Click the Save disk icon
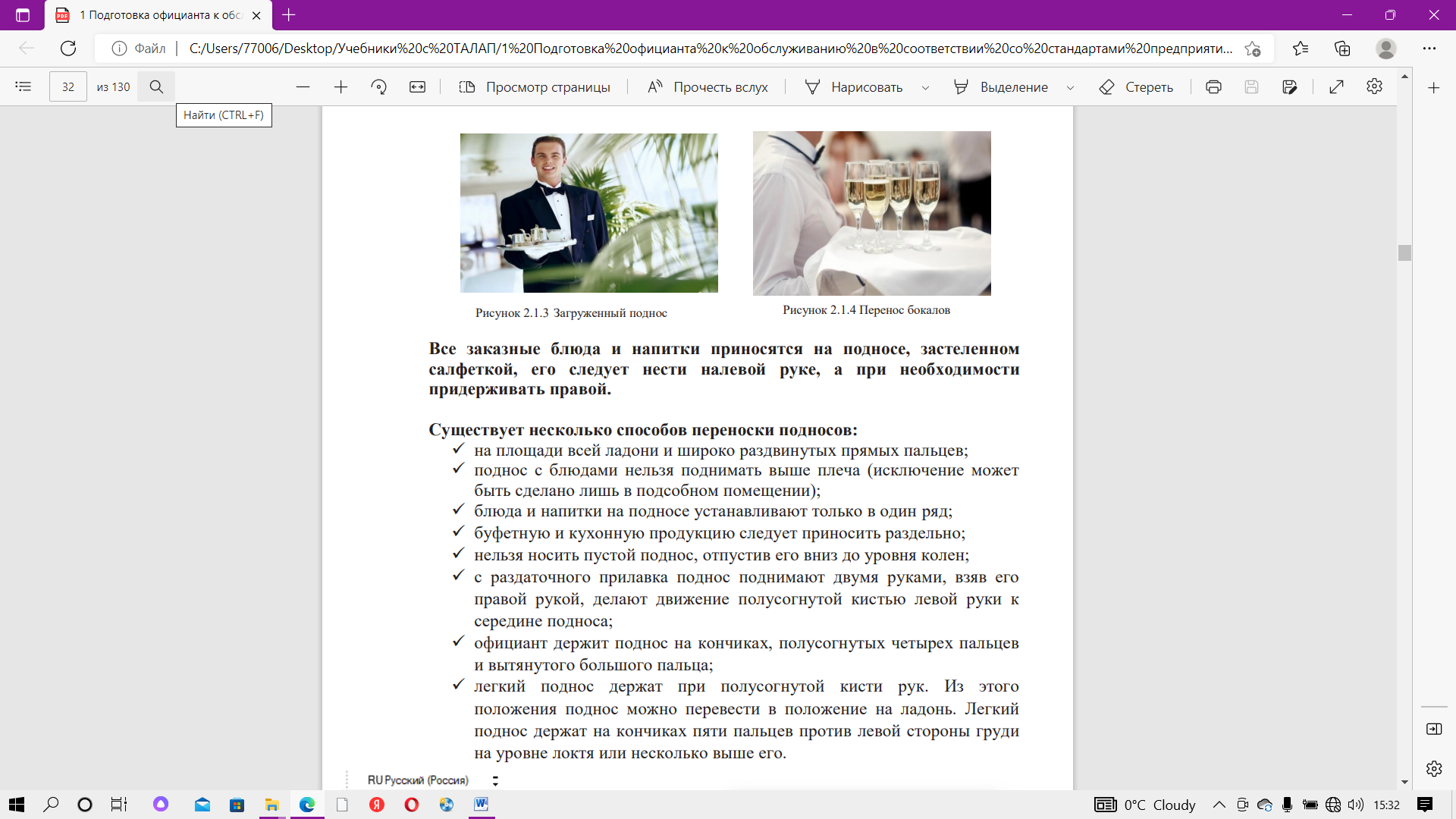1456x819 pixels. point(1251,86)
